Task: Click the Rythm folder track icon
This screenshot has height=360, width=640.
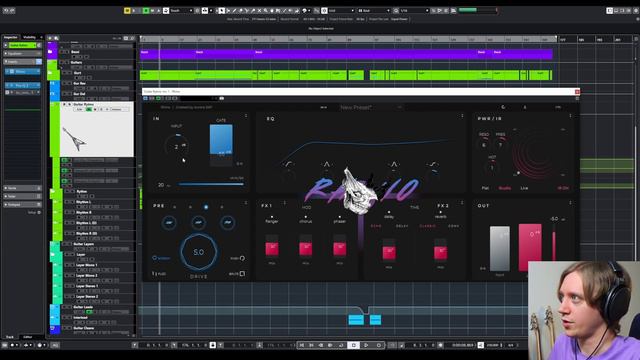Action: [x=52, y=191]
